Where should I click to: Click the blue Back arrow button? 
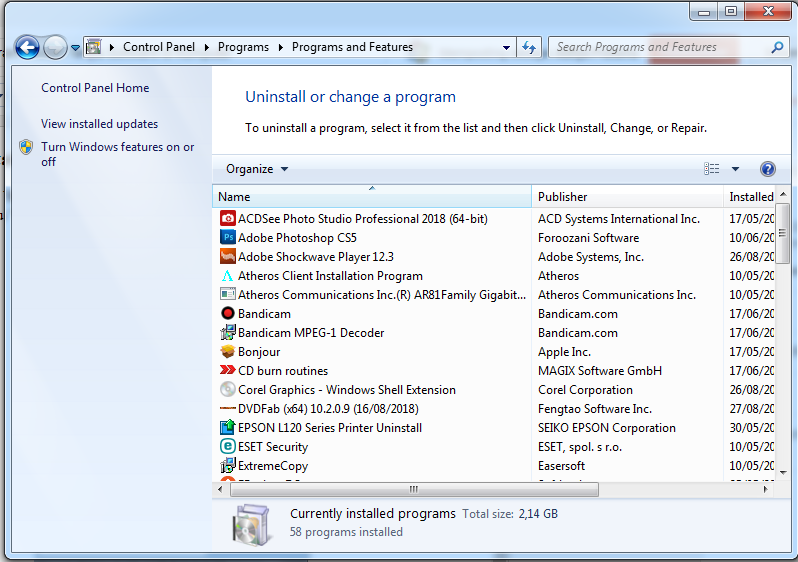click(27, 48)
